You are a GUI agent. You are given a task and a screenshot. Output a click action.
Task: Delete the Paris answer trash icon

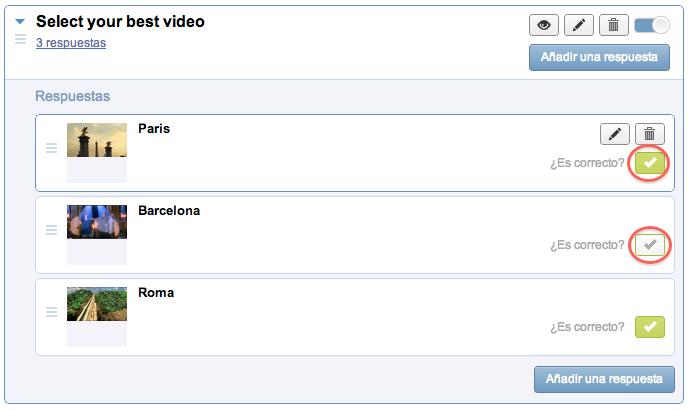tap(650, 134)
